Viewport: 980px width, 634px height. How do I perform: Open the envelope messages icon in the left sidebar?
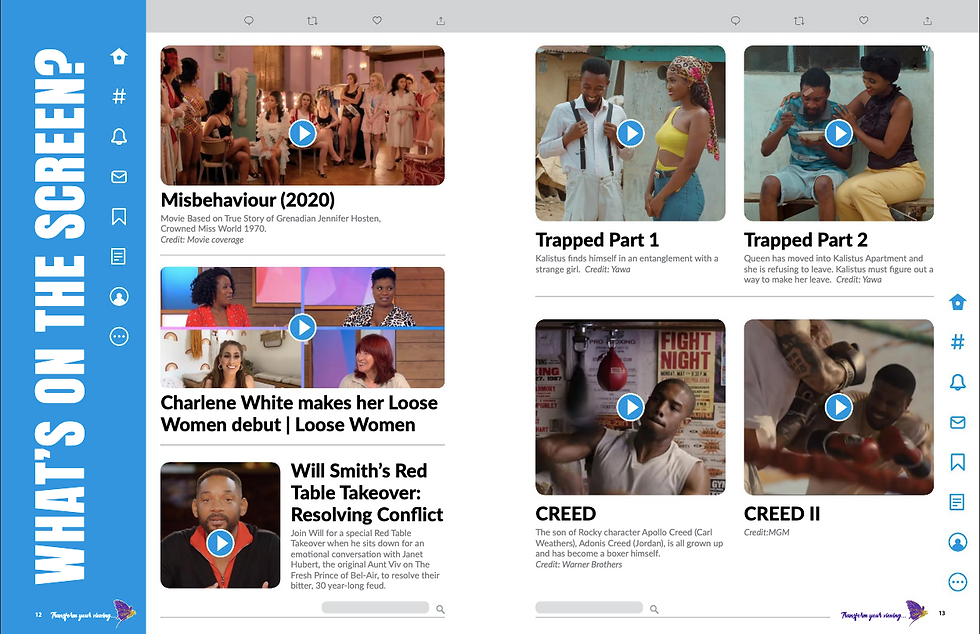[x=119, y=176]
